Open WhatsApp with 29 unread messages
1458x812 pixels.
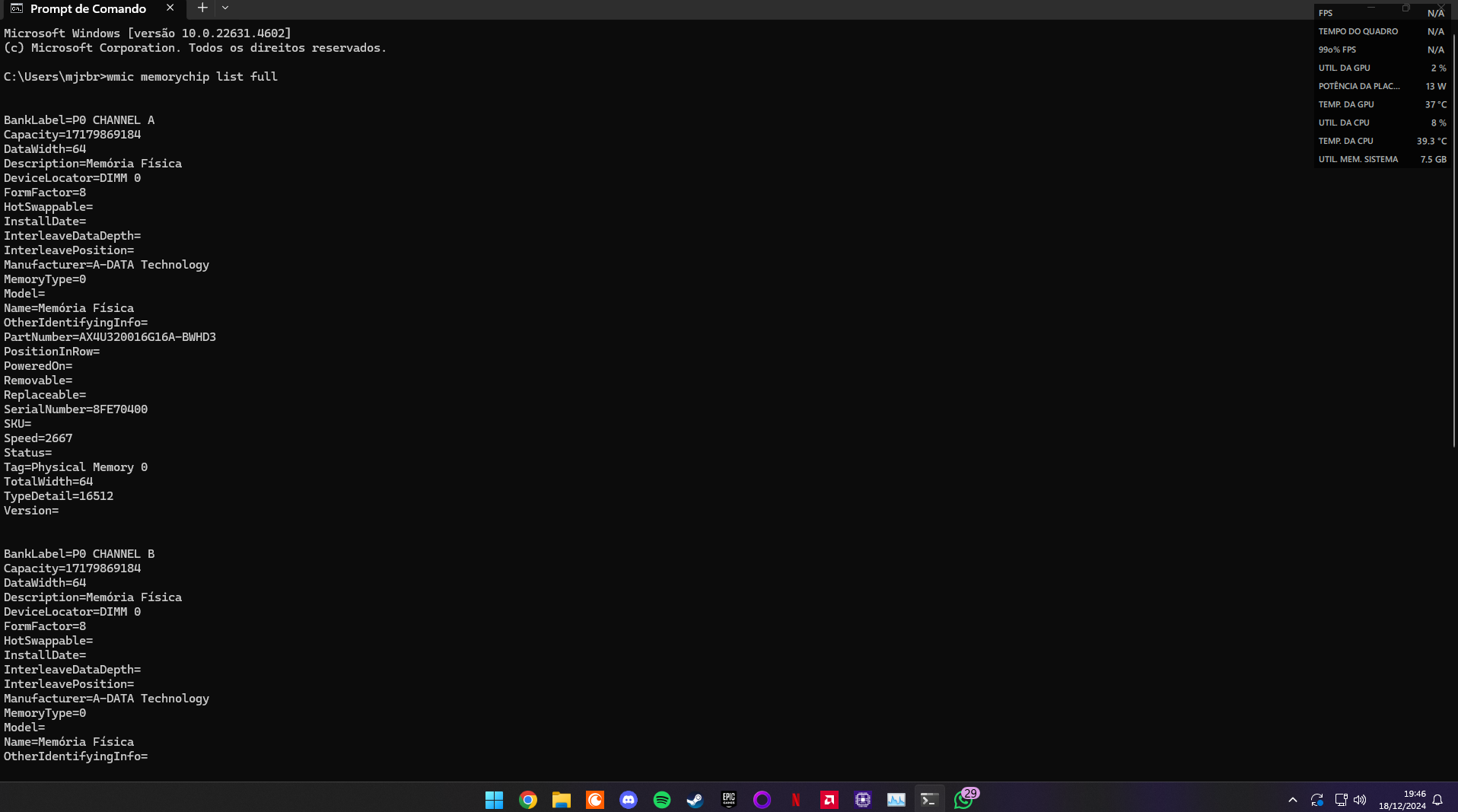pyautogui.click(x=963, y=800)
